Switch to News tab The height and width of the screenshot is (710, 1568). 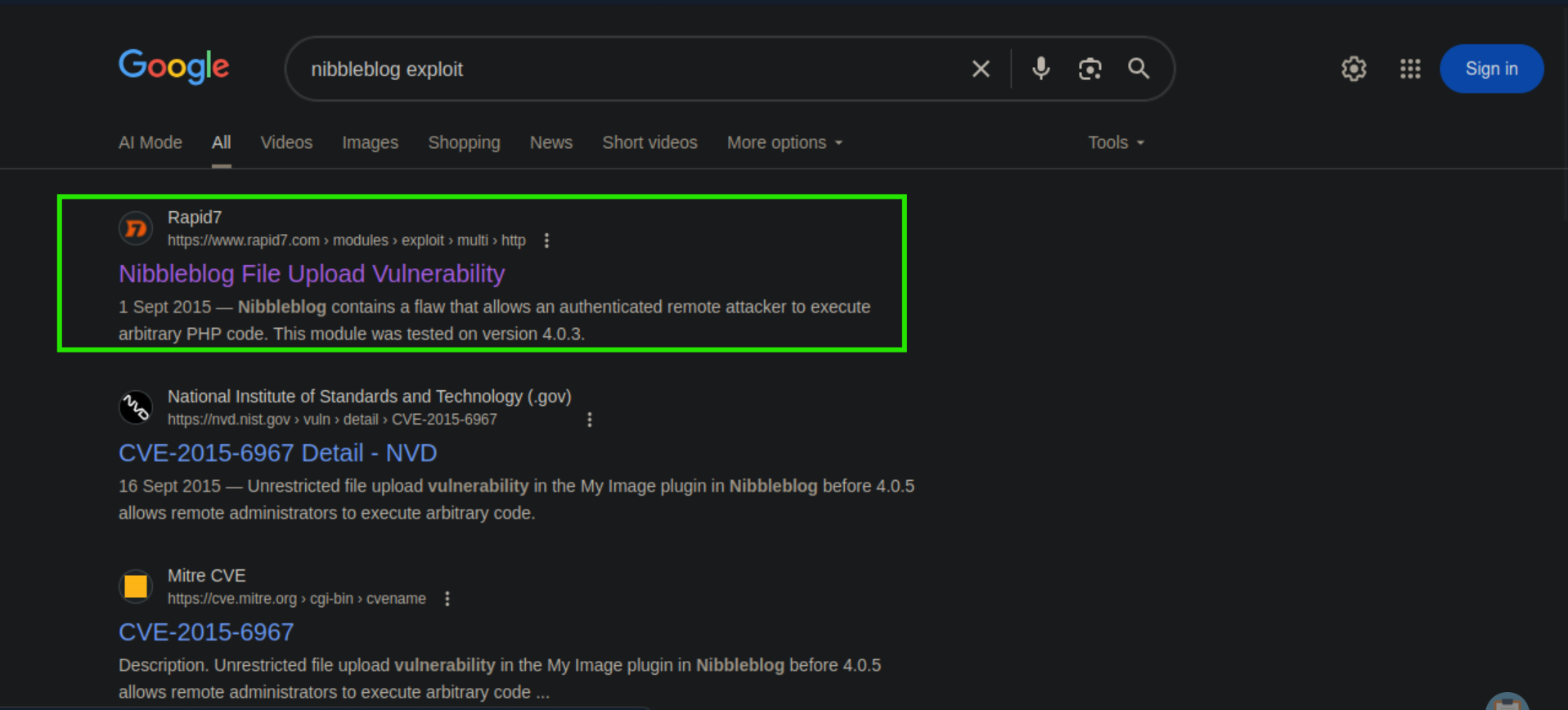tap(551, 142)
